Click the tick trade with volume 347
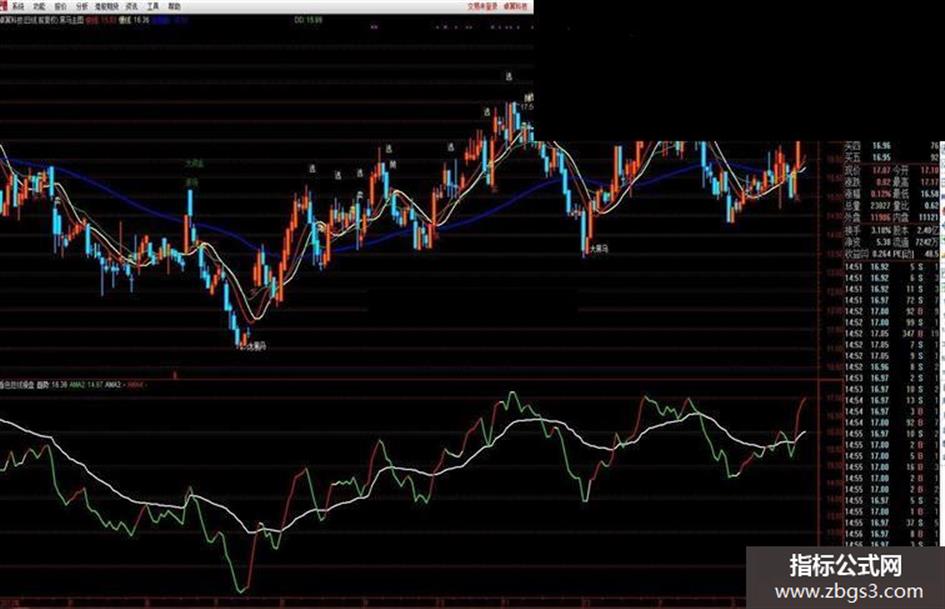 pyautogui.click(x=891, y=333)
